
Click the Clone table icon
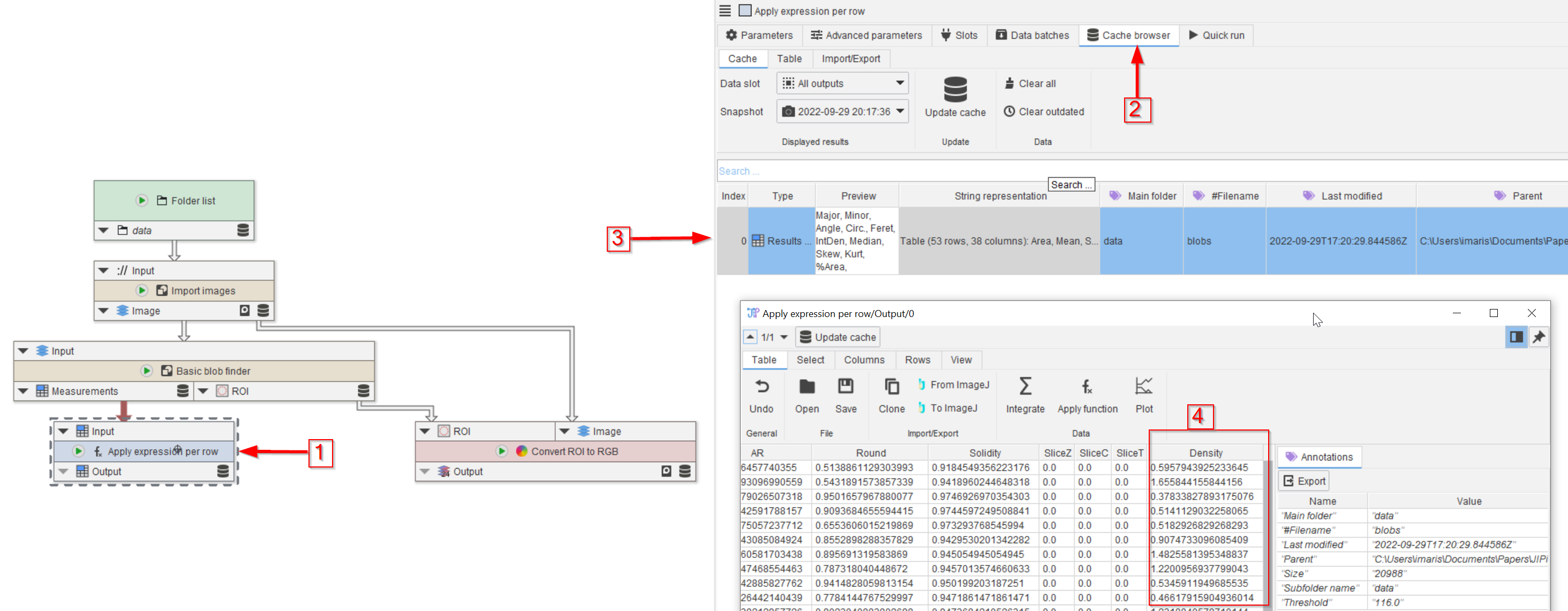891,386
